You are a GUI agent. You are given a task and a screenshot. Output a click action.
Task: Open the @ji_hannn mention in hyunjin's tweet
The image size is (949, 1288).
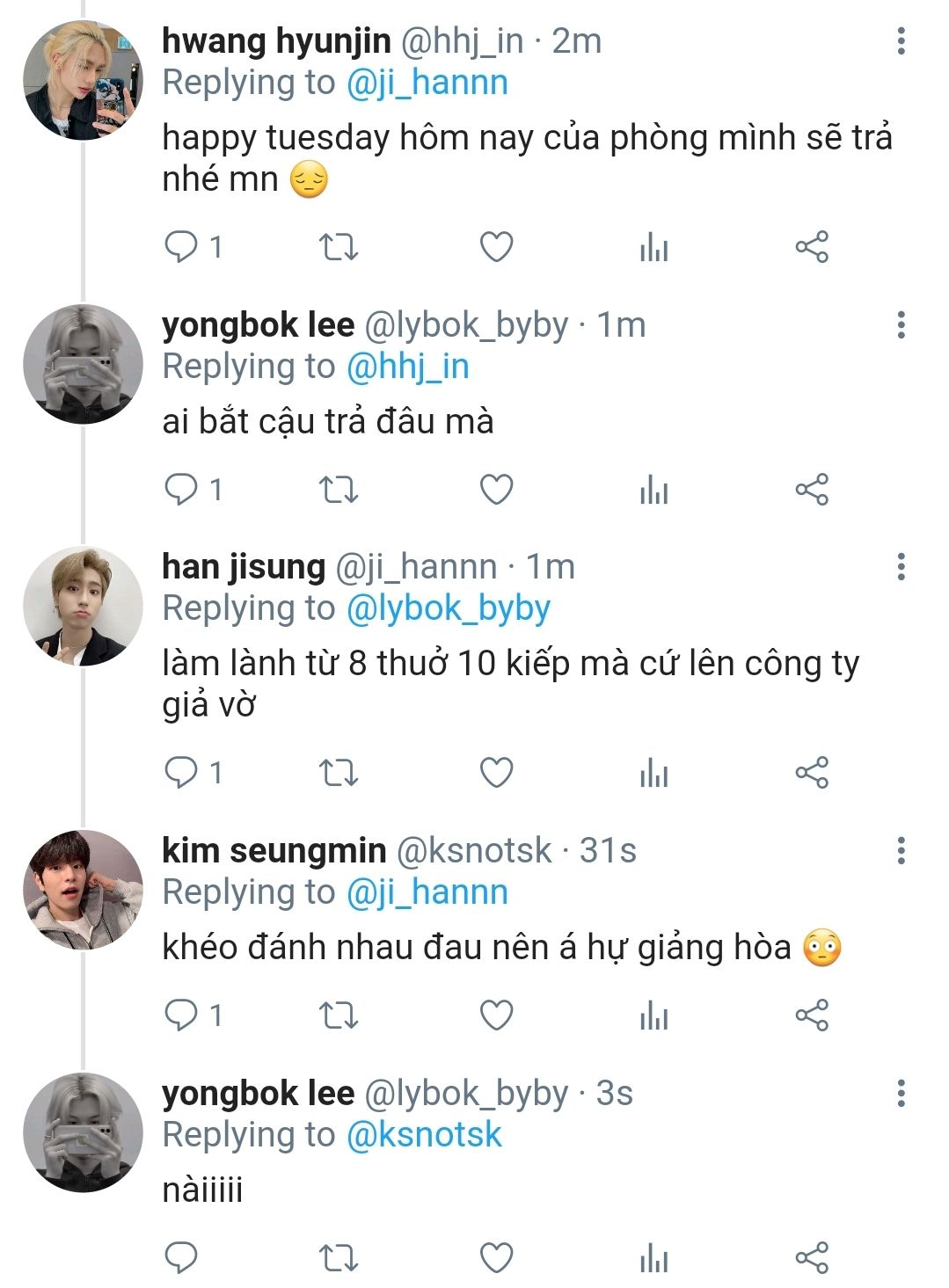tap(427, 83)
